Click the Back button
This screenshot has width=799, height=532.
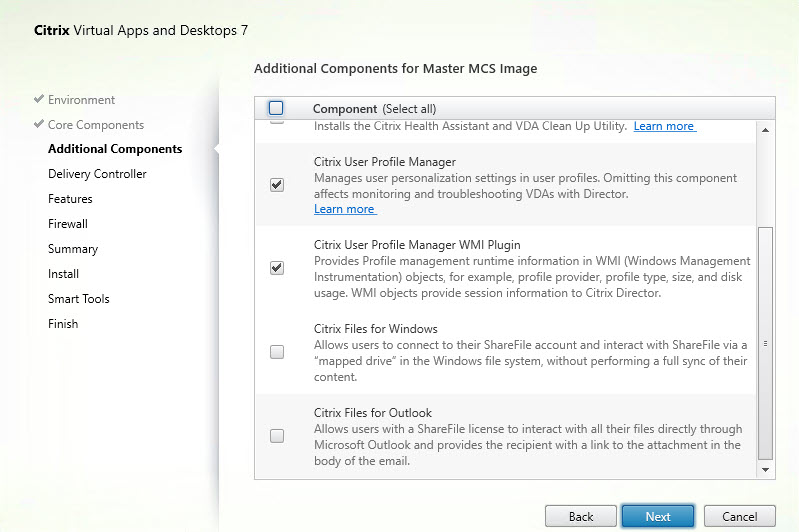(x=581, y=516)
